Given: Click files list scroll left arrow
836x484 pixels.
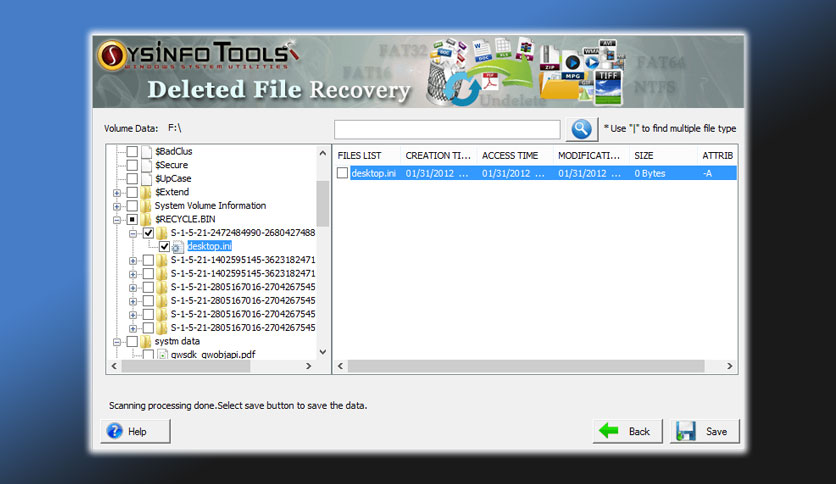Looking at the screenshot, I should click(x=340, y=366).
